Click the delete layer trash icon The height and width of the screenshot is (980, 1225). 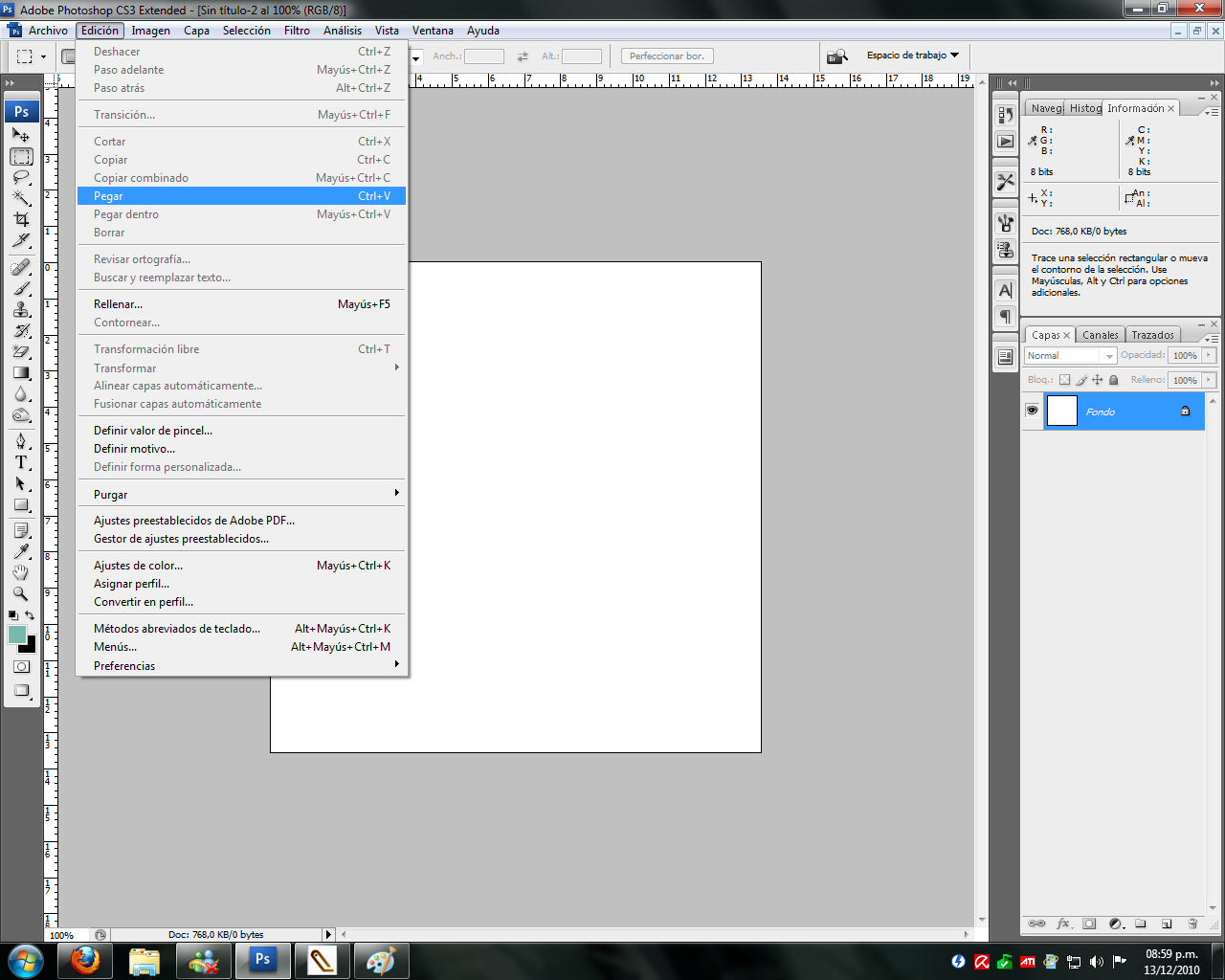pos(1192,924)
